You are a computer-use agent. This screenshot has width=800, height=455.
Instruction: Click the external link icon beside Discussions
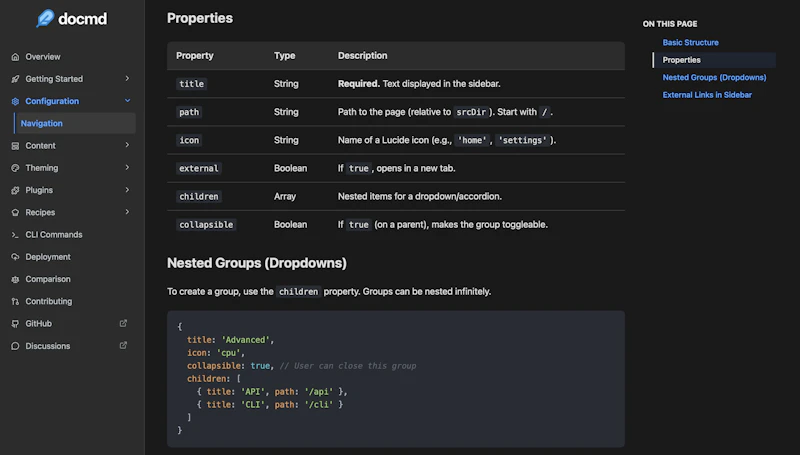pos(123,346)
